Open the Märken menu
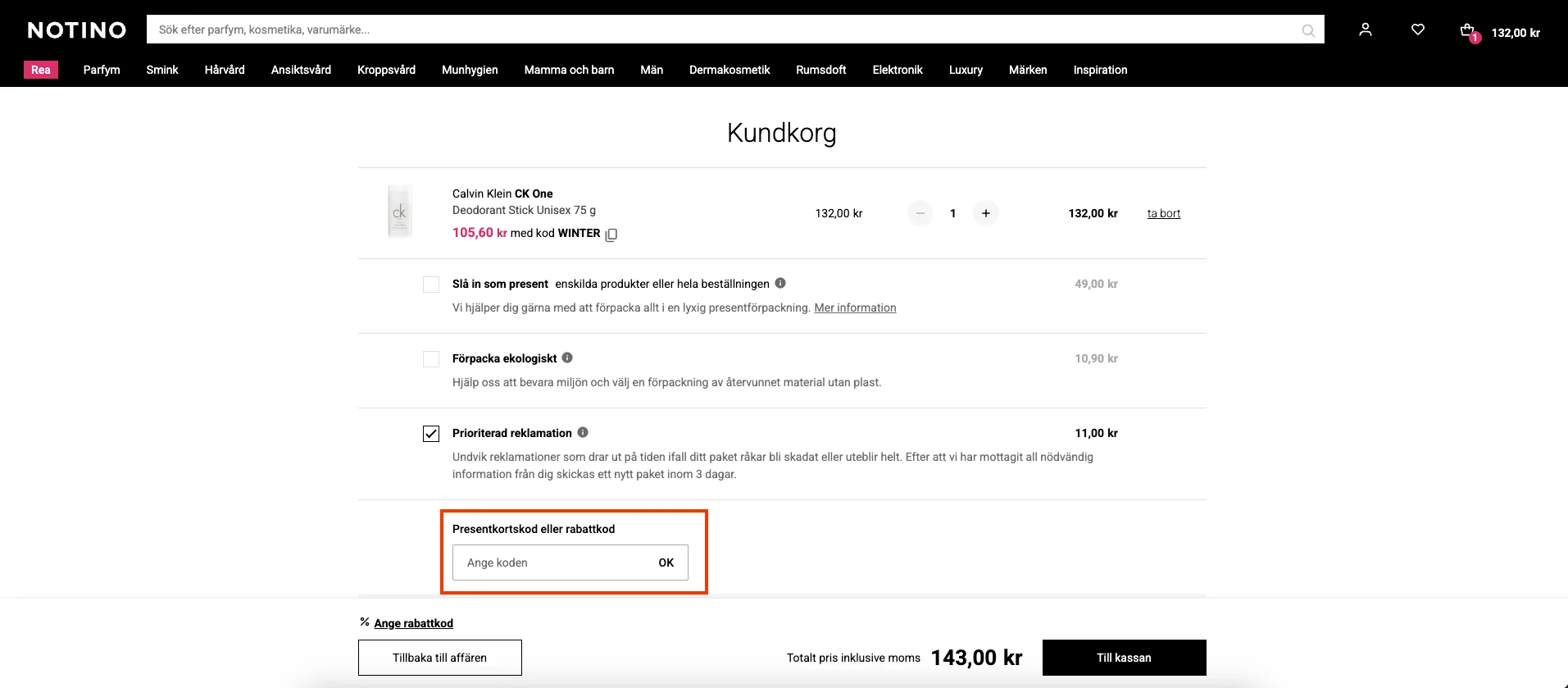Screen dimensions: 1568x688 pos(1028,70)
